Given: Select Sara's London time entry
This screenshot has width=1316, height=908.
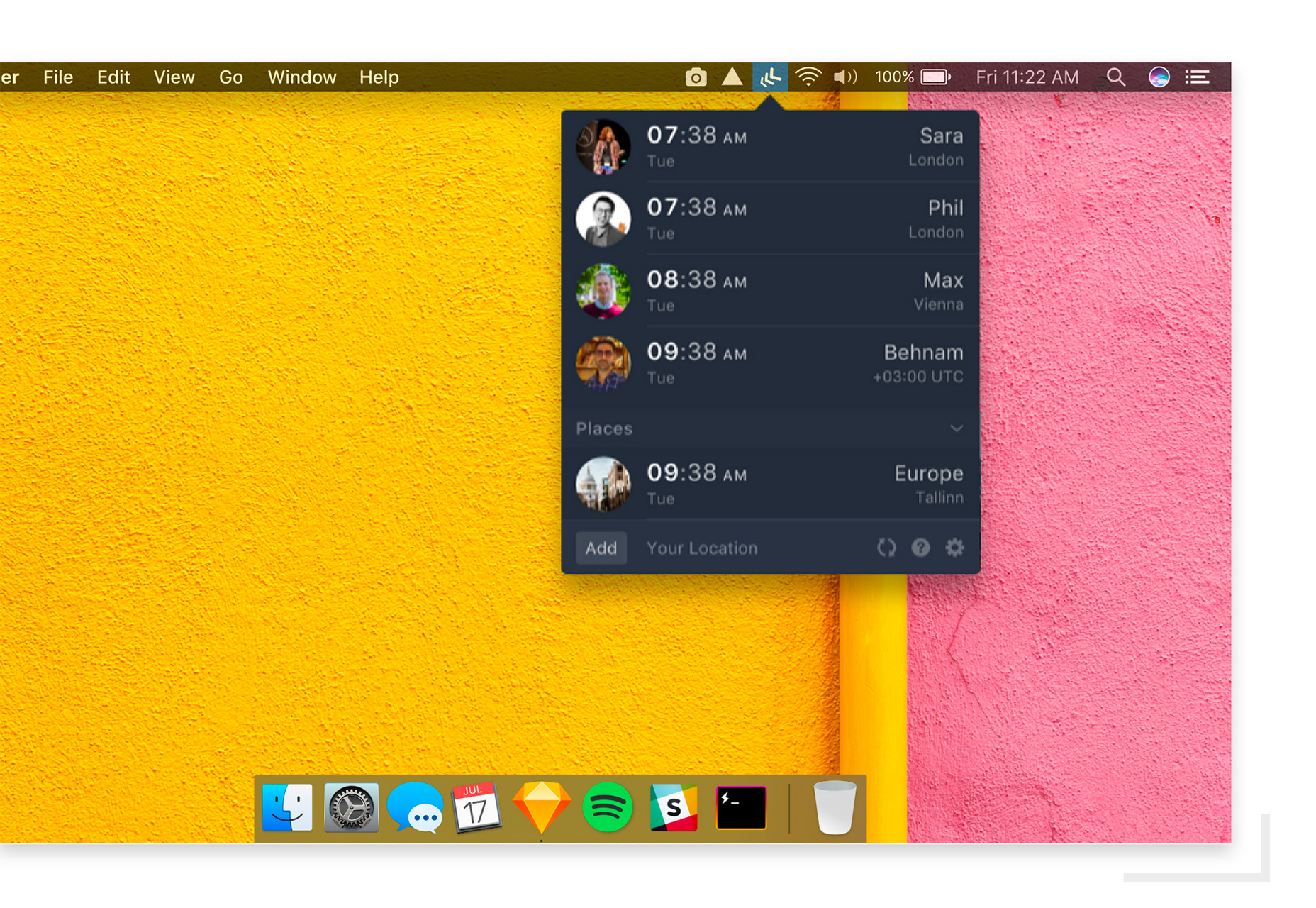Looking at the screenshot, I should coord(770,146).
